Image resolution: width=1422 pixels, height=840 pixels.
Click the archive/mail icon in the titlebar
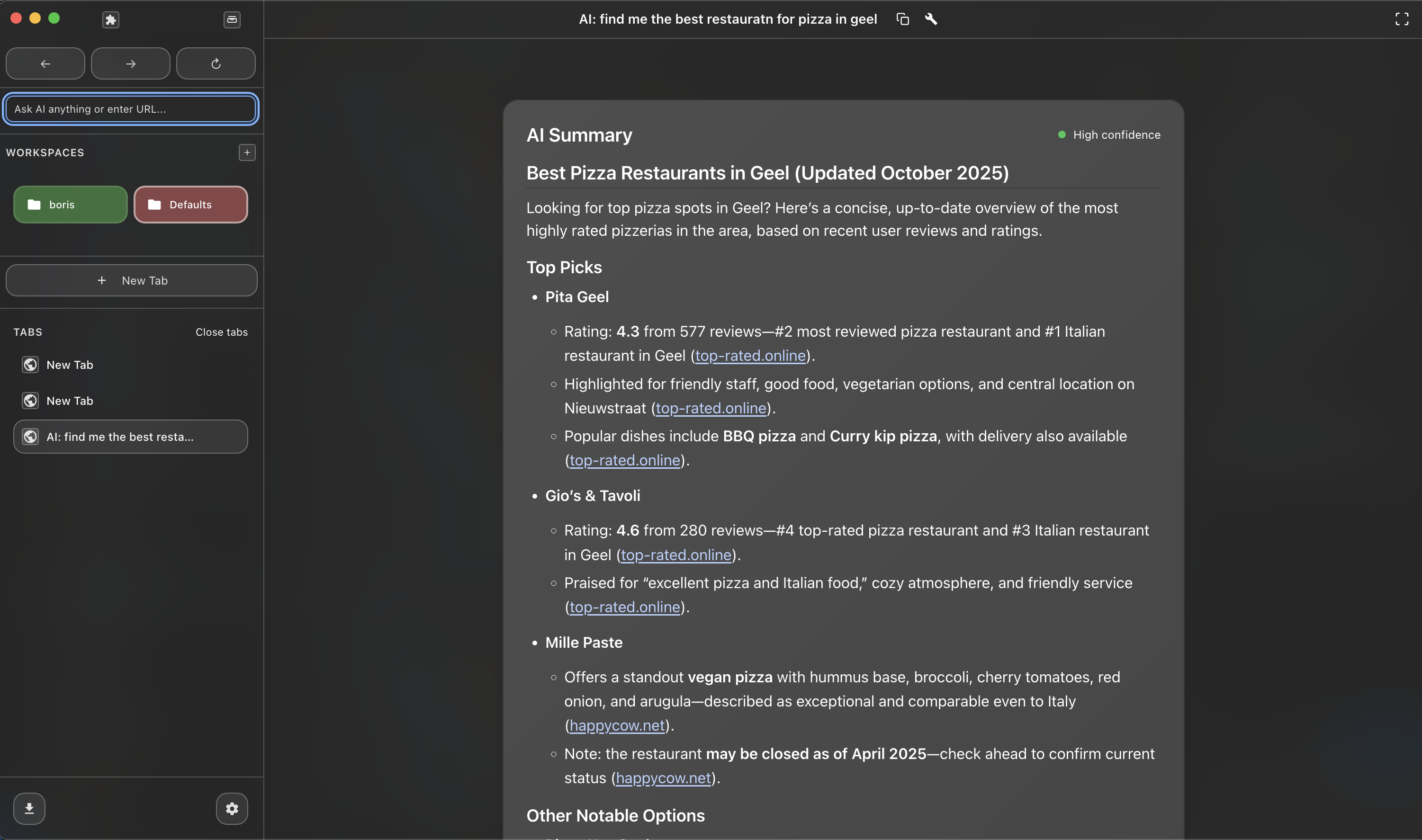[x=232, y=20]
